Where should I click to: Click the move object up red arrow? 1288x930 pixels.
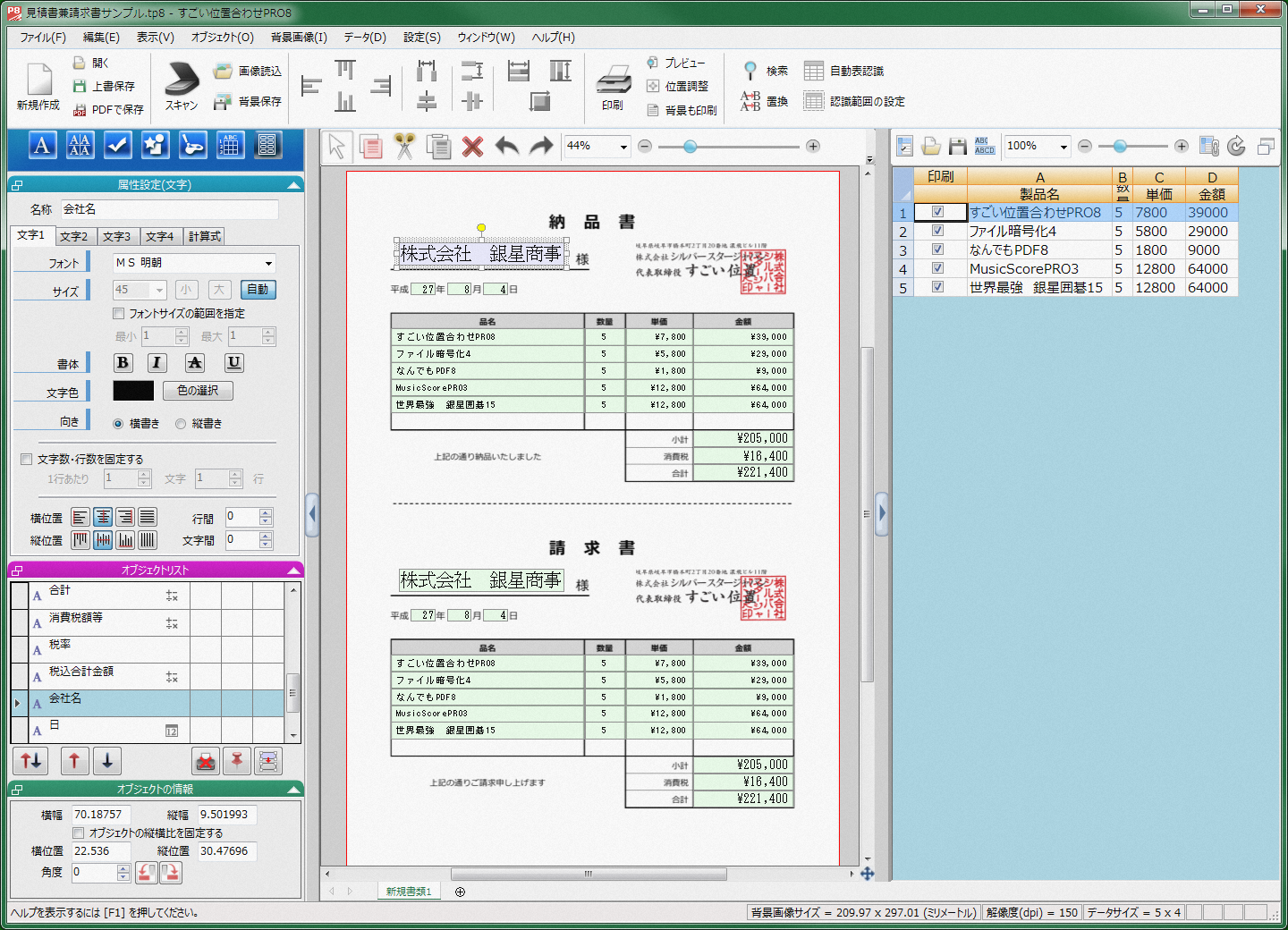click(74, 761)
